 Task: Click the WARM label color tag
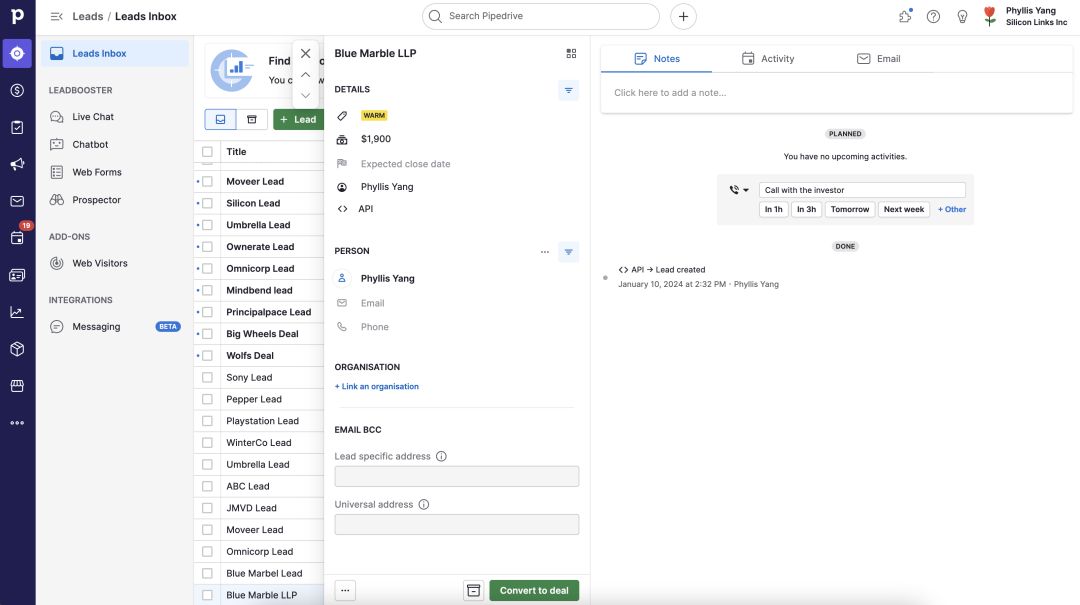[x=373, y=115]
